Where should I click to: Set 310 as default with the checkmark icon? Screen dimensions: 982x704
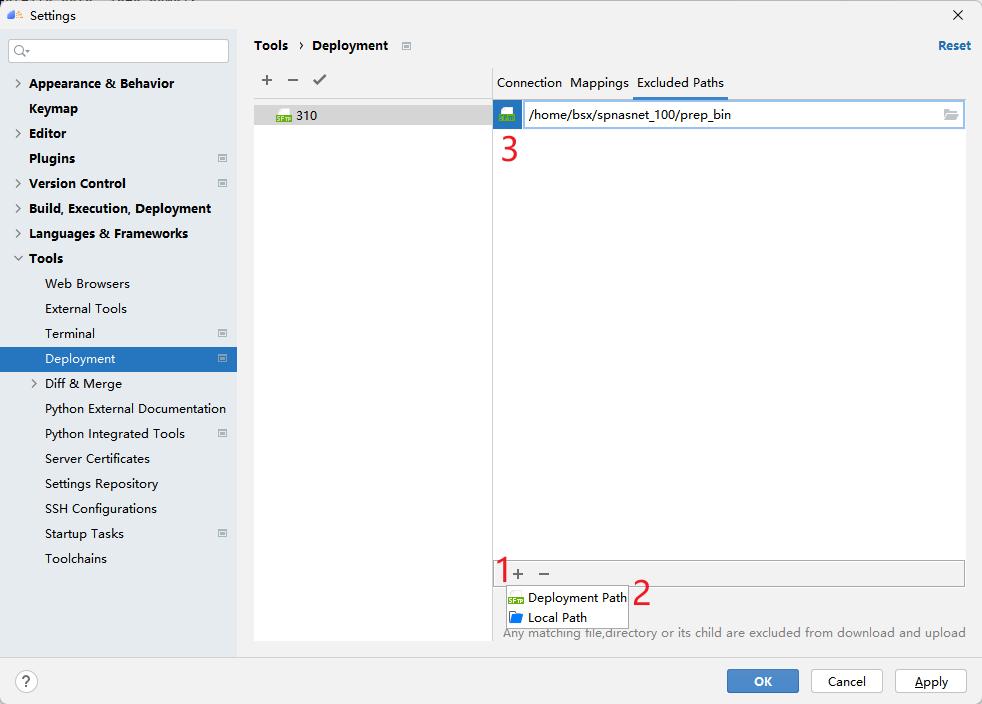click(317, 80)
